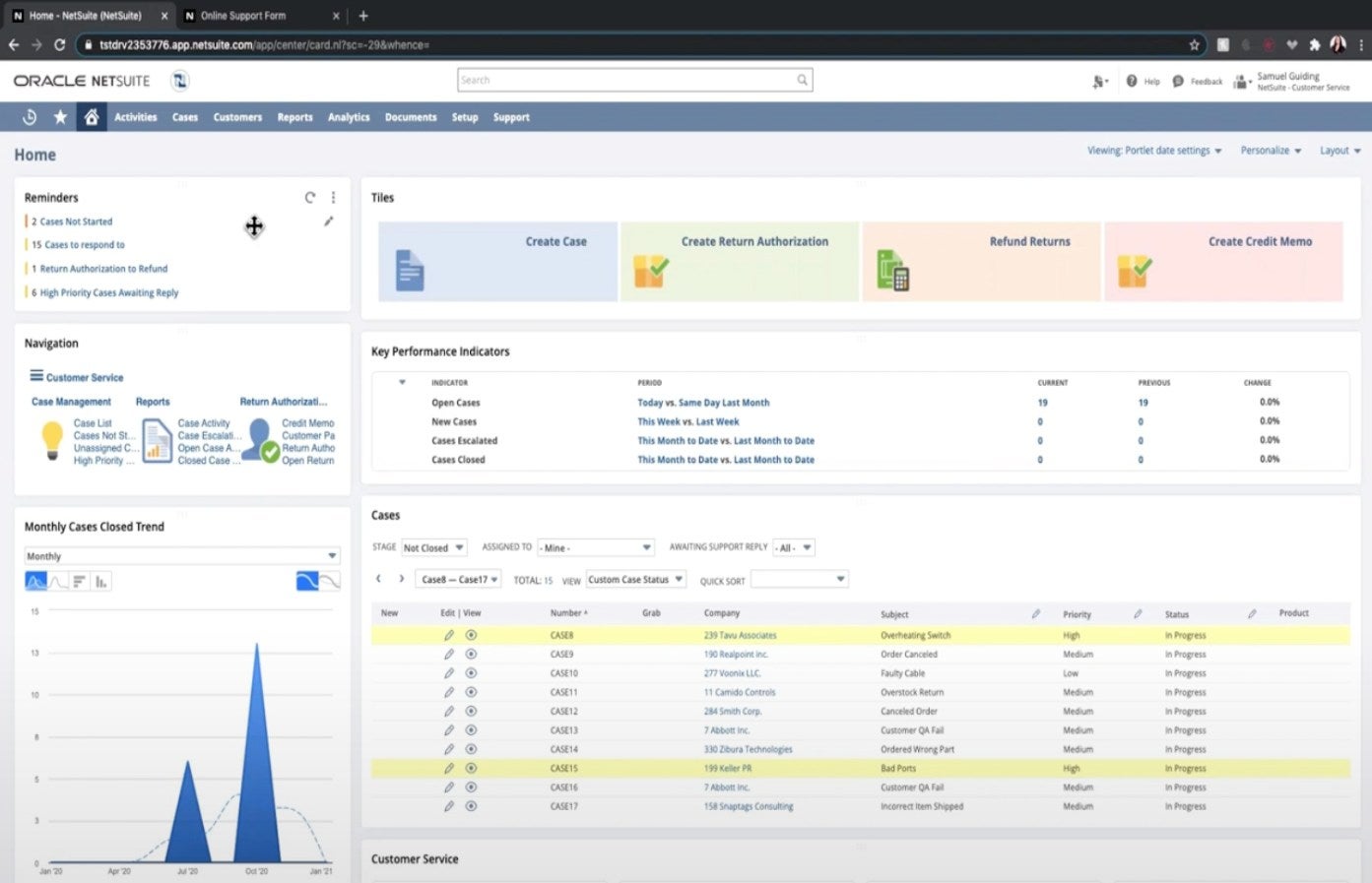Click the Return Authorization person icon
This screenshot has height=883, width=1372.
262,440
